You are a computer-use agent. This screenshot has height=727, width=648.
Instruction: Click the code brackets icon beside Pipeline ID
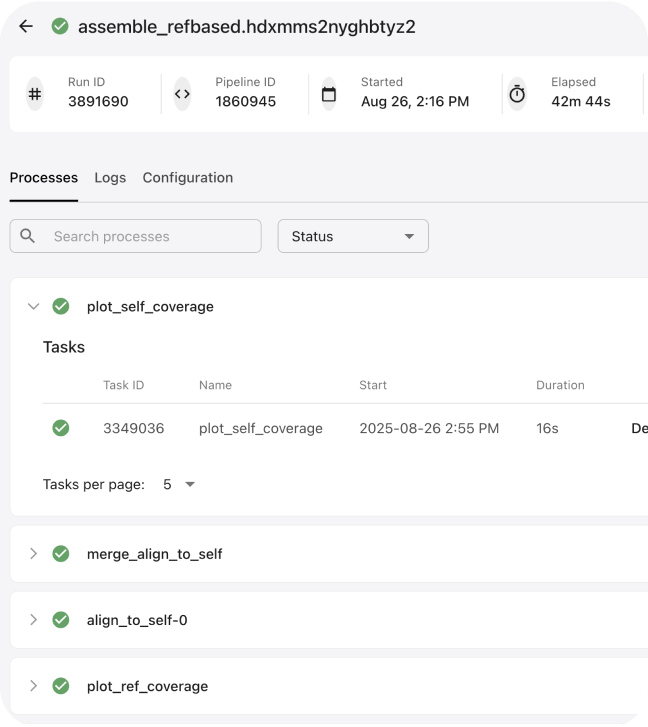[182, 94]
